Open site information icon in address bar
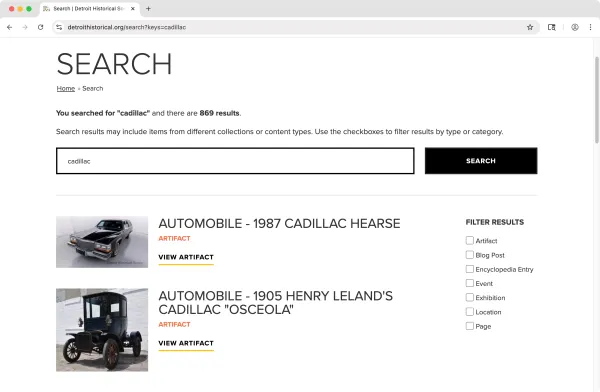The height and width of the screenshot is (392, 600). click(59, 27)
